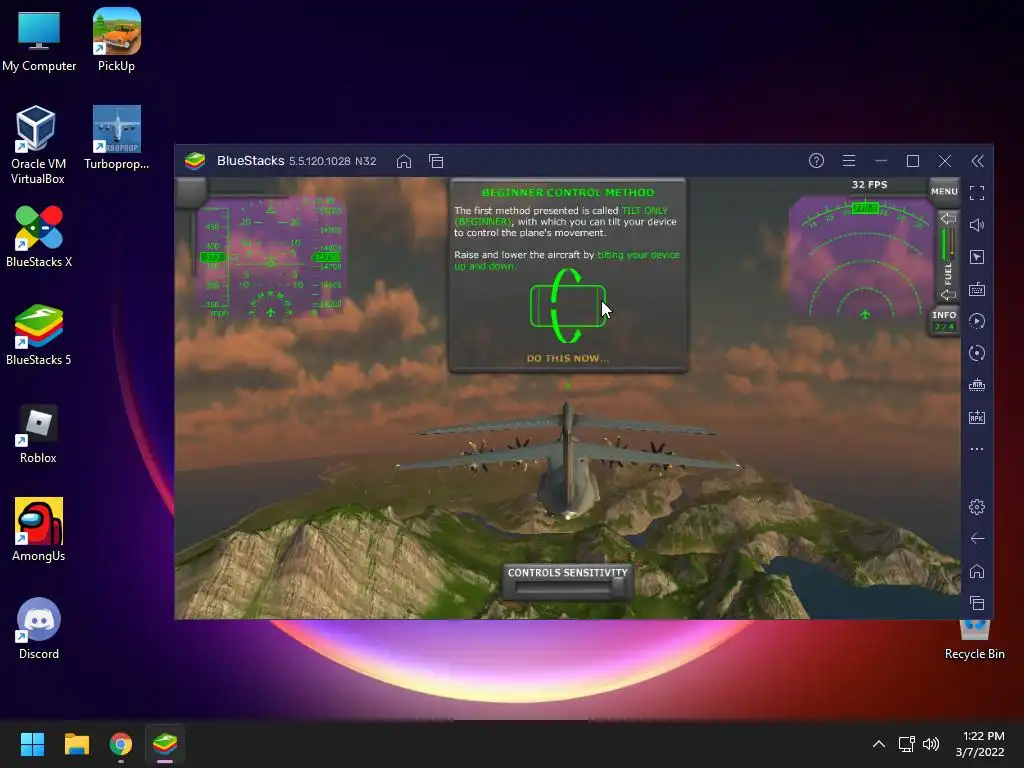The width and height of the screenshot is (1024, 768).
Task: Expand hidden system tray icons chevron
Action: point(879,744)
